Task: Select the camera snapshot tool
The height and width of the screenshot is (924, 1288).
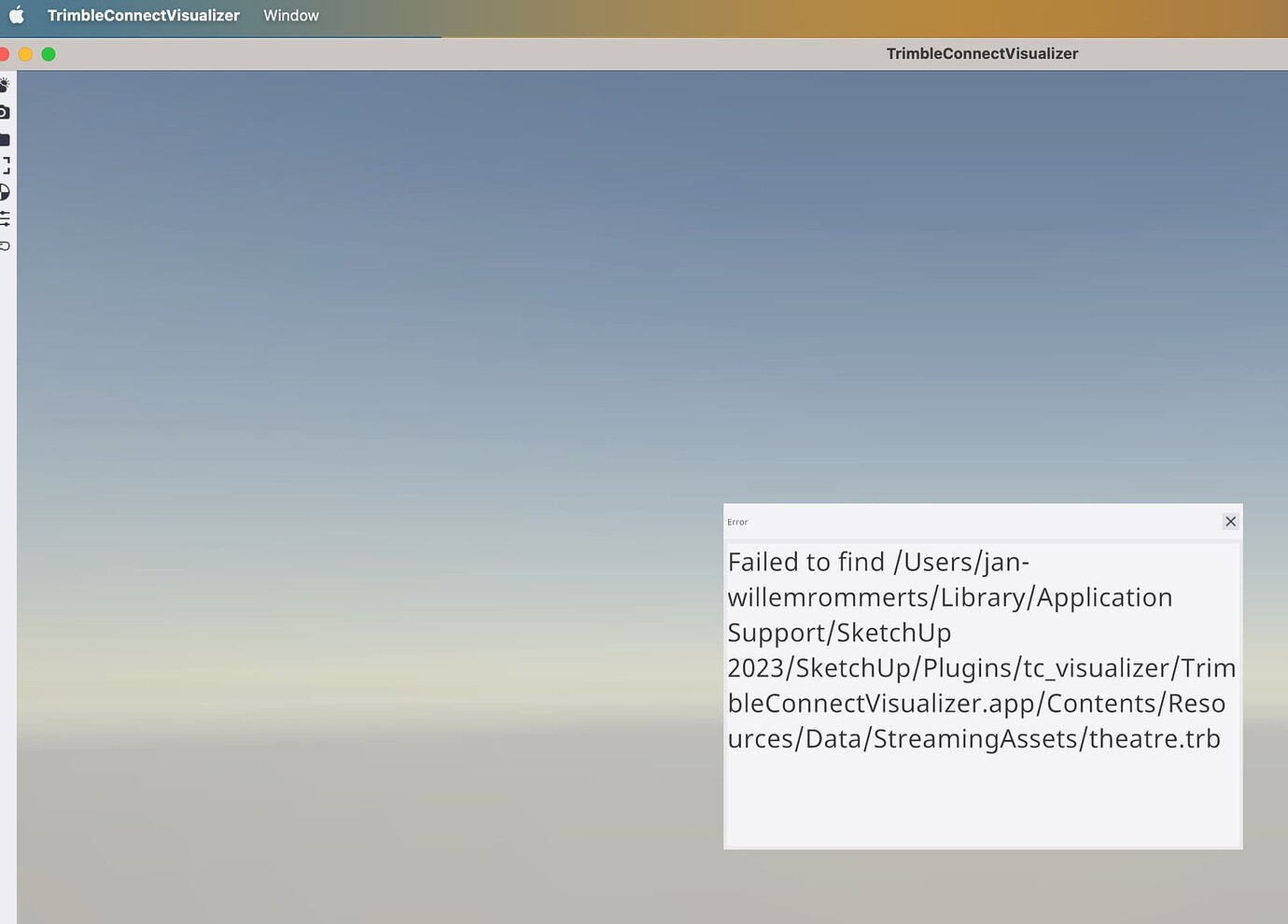Action: 6,112
